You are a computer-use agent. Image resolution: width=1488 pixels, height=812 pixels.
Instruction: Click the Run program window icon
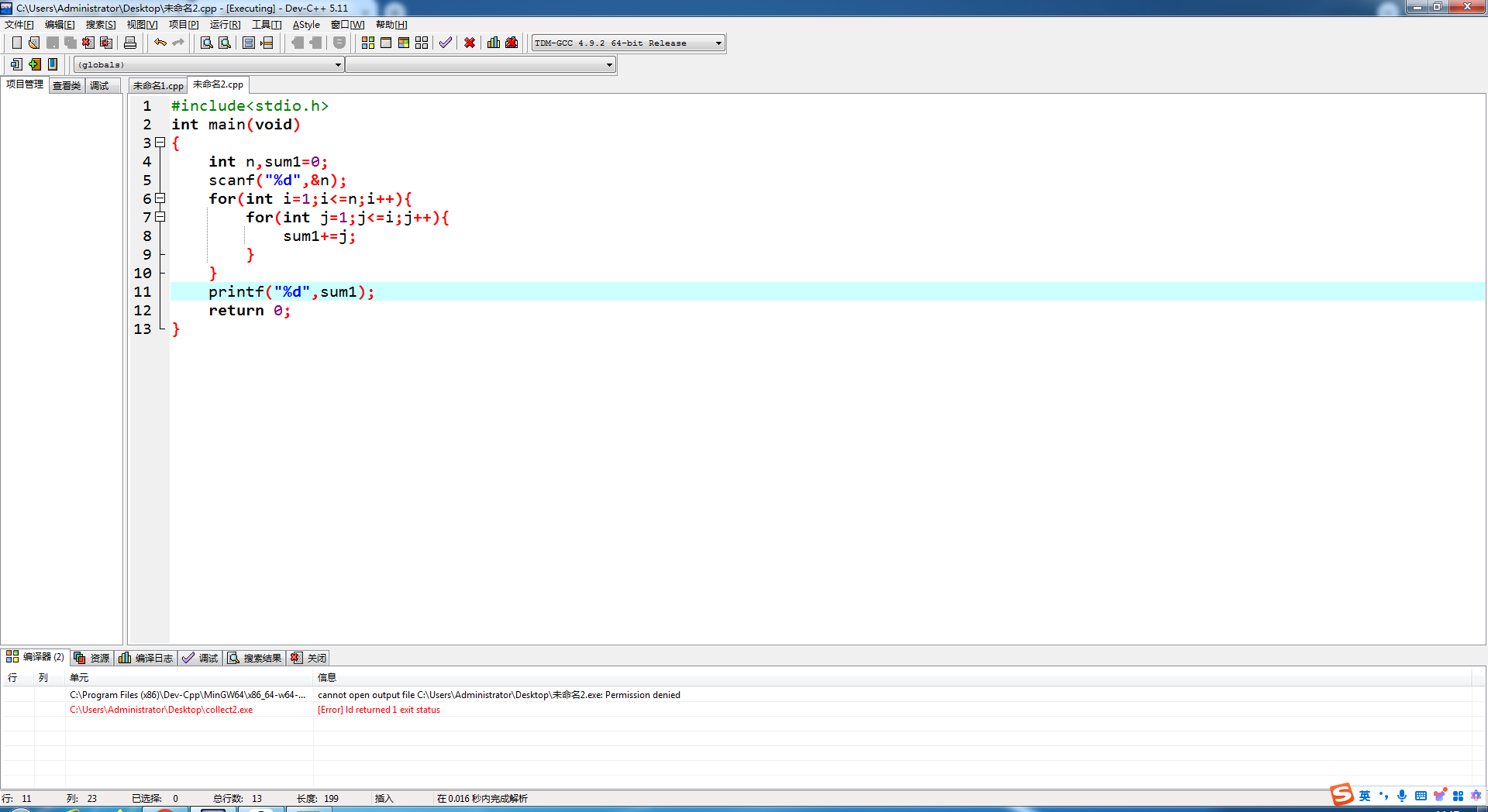coord(386,43)
